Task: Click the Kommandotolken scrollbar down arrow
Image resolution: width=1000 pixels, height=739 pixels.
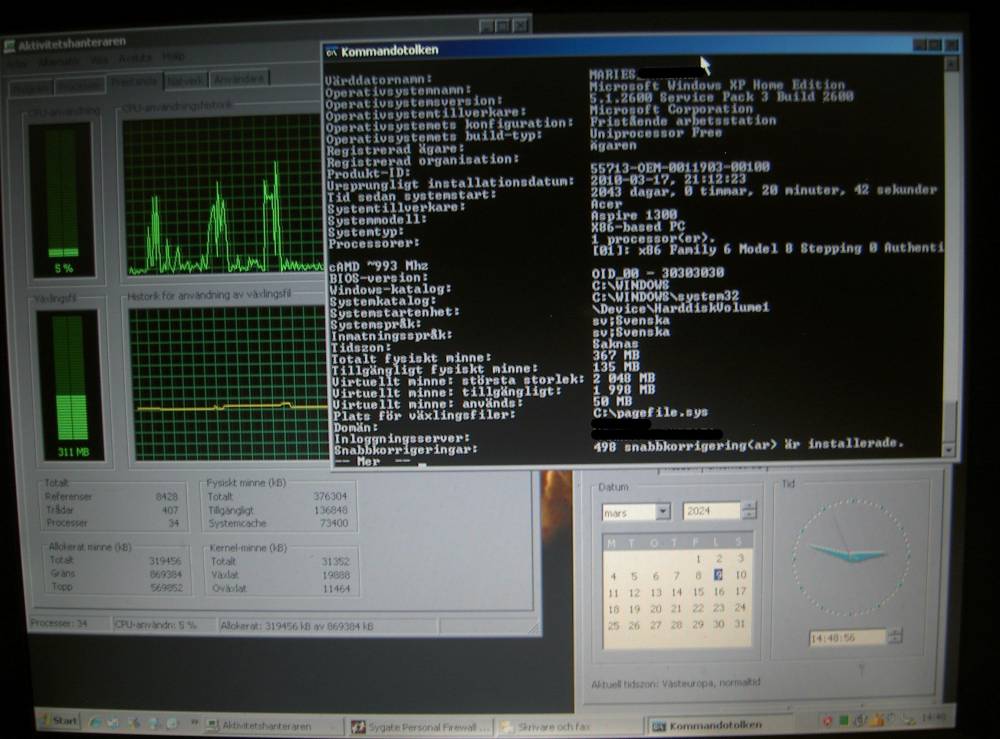Action: (949, 450)
